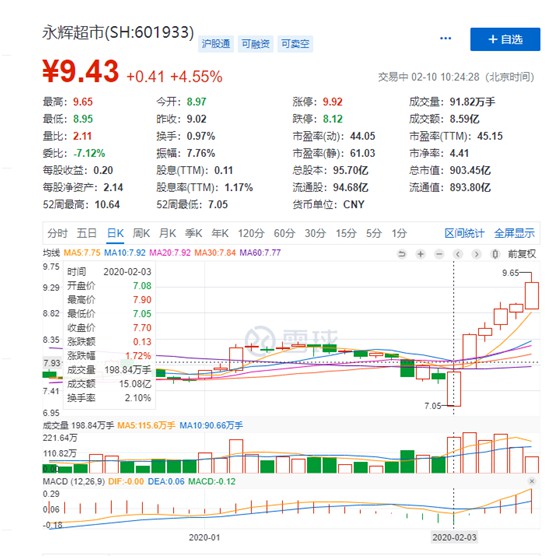Switch to 五日 chart tab
This screenshot has width=558, height=558.
click(87, 233)
